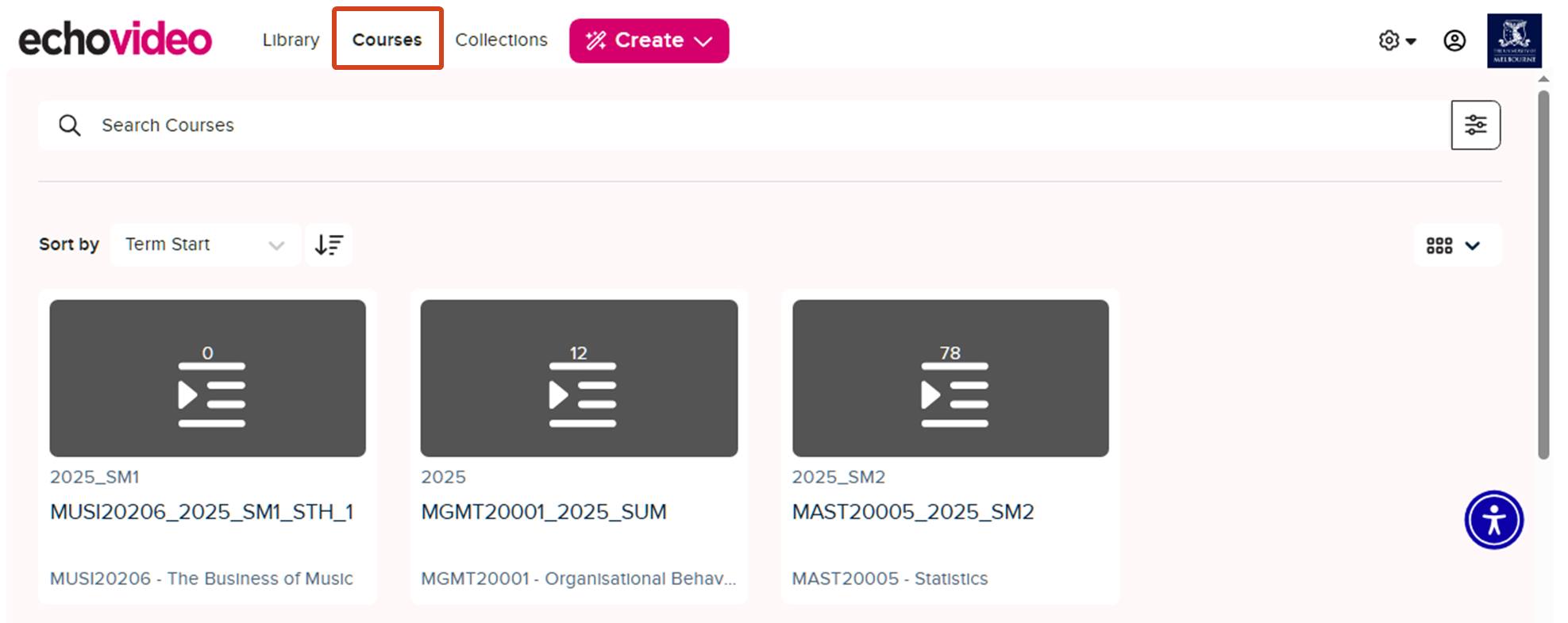Focus the Search Courses field
The image size is (1568, 623).
[x=743, y=125]
